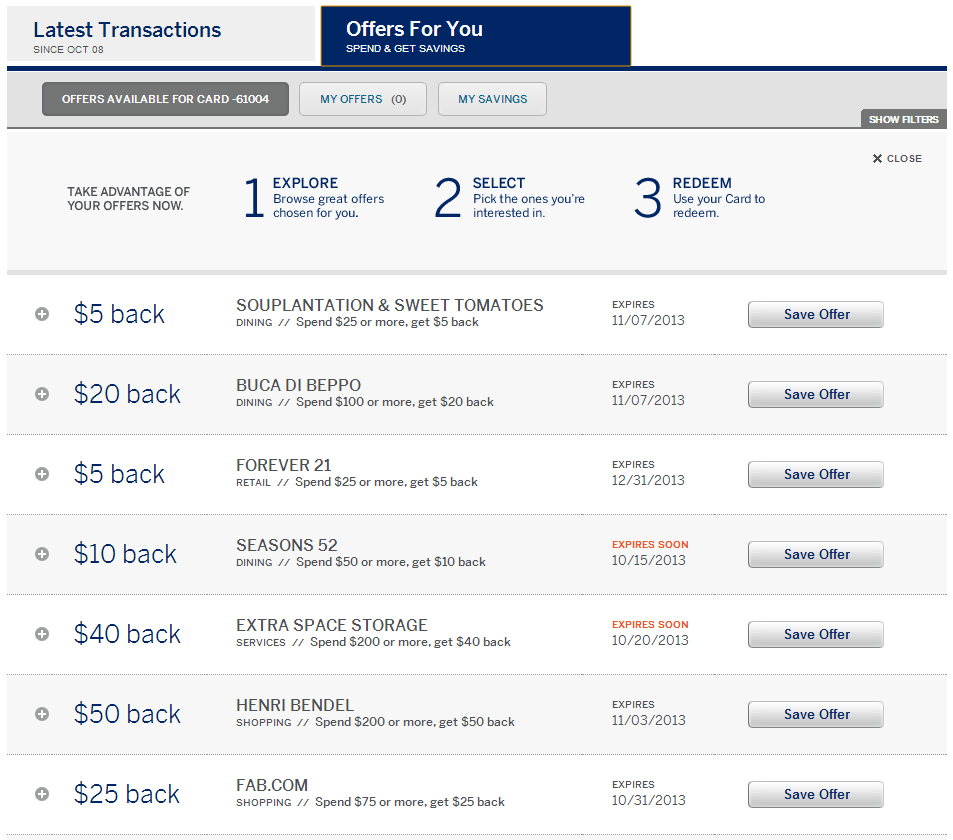Click plus icon beside Seasons 52 offer
The height and width of the screenshot is (840, 953).
tap(42, 554)
